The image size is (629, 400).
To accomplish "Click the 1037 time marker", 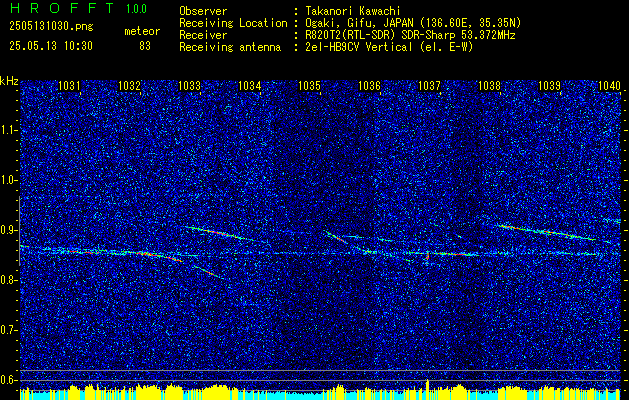I will (x=429, y=85).
